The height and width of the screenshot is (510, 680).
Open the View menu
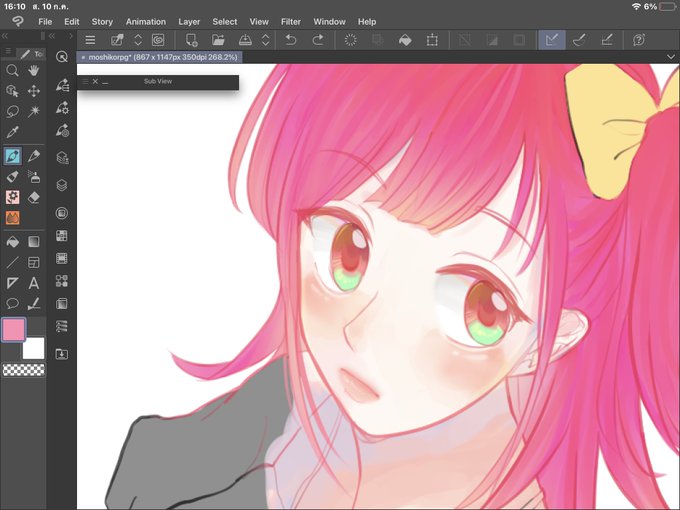259,22
